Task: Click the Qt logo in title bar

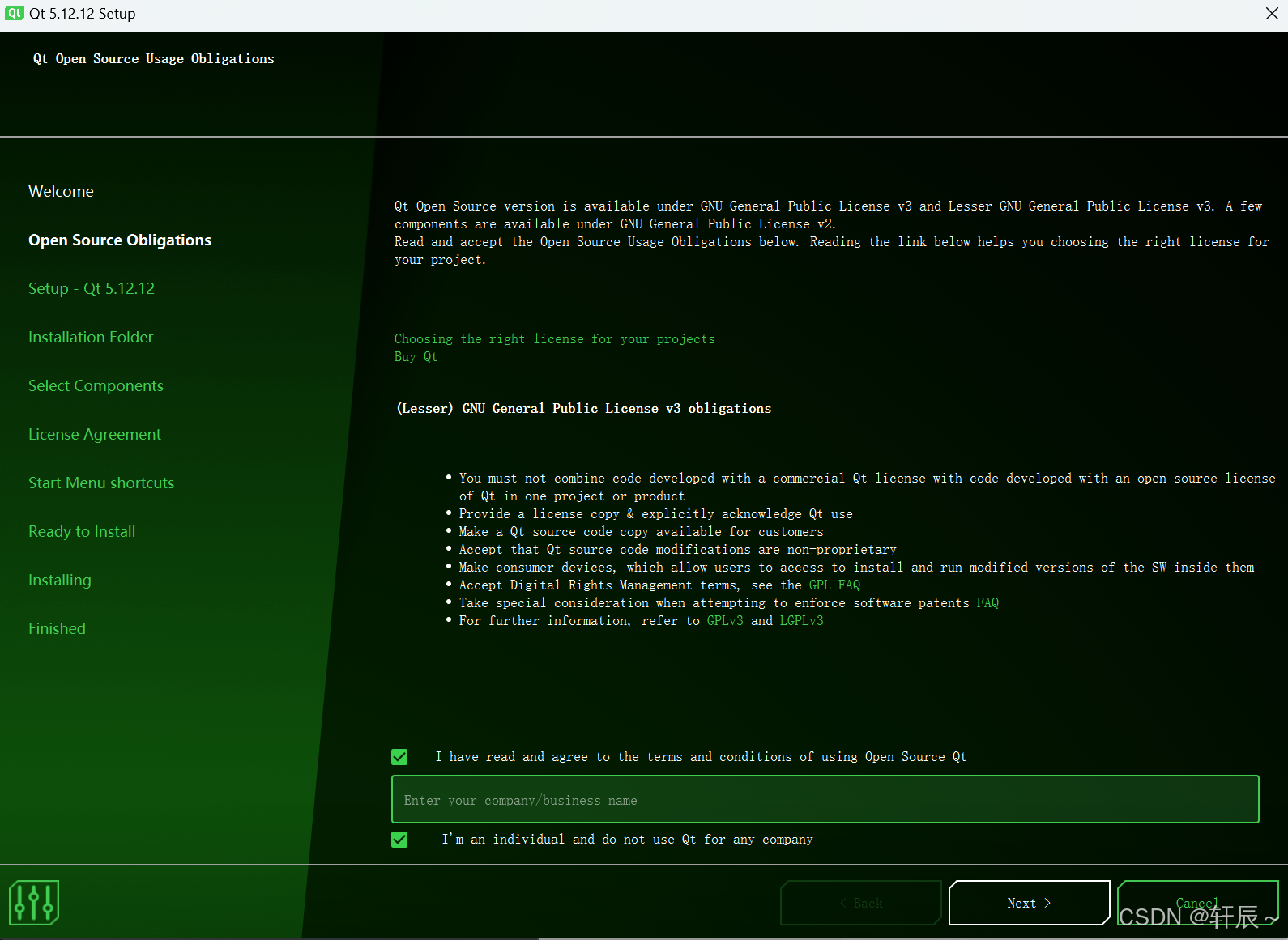Action: pyautogui.click(x=15, y=14)
